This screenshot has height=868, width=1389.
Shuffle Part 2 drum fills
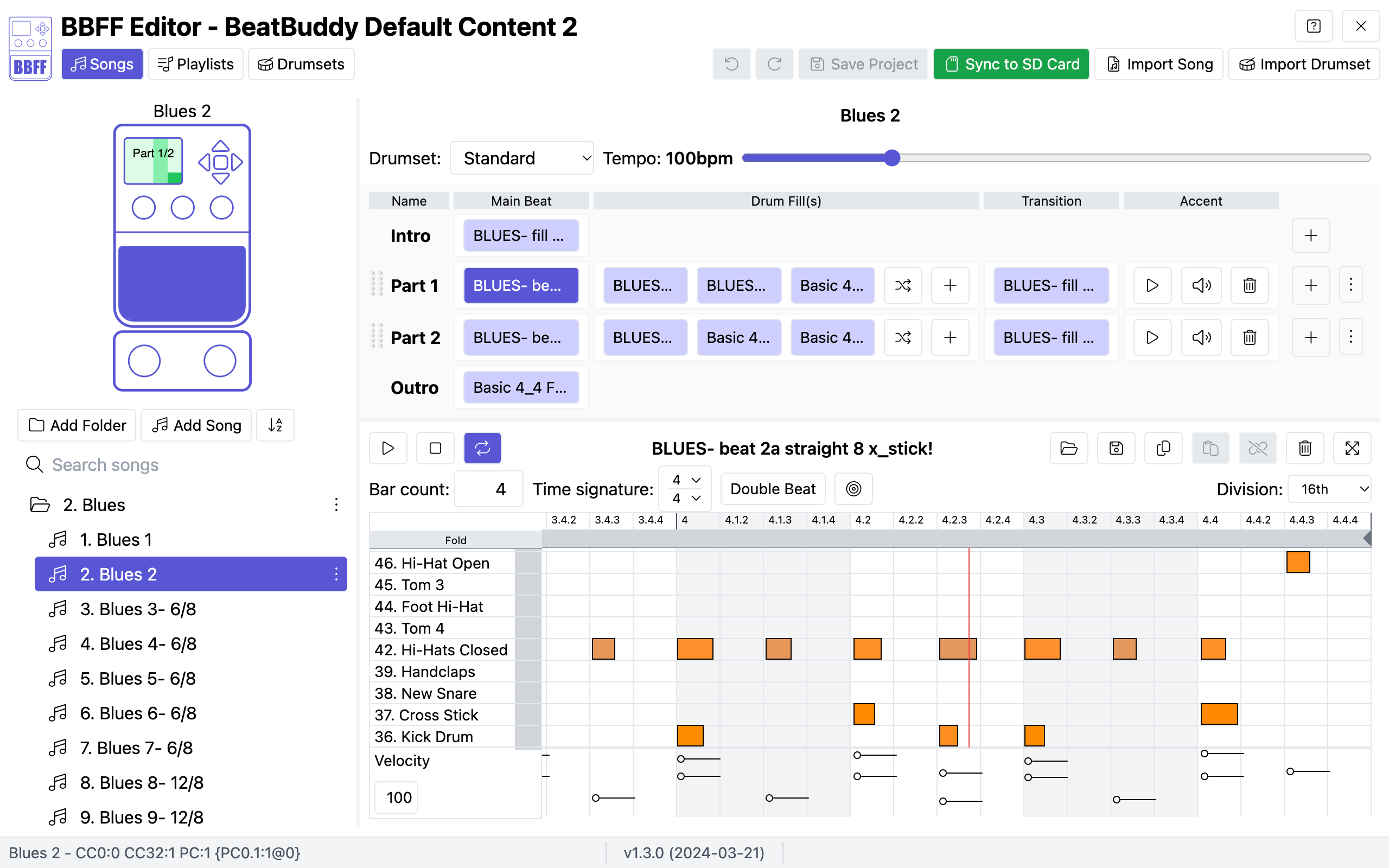pyautogui.click(x=903, y=337)
